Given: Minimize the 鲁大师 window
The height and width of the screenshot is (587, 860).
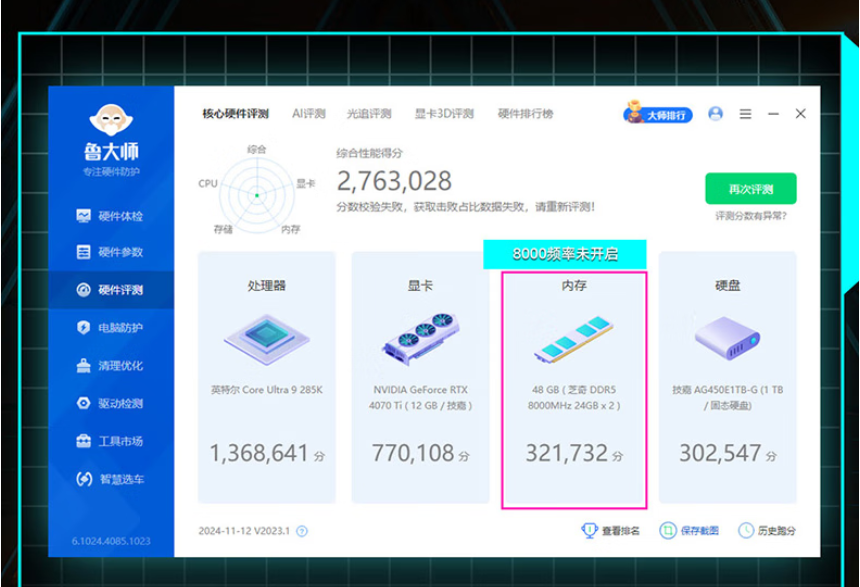Looking at the screenshot, I should 773,114.
